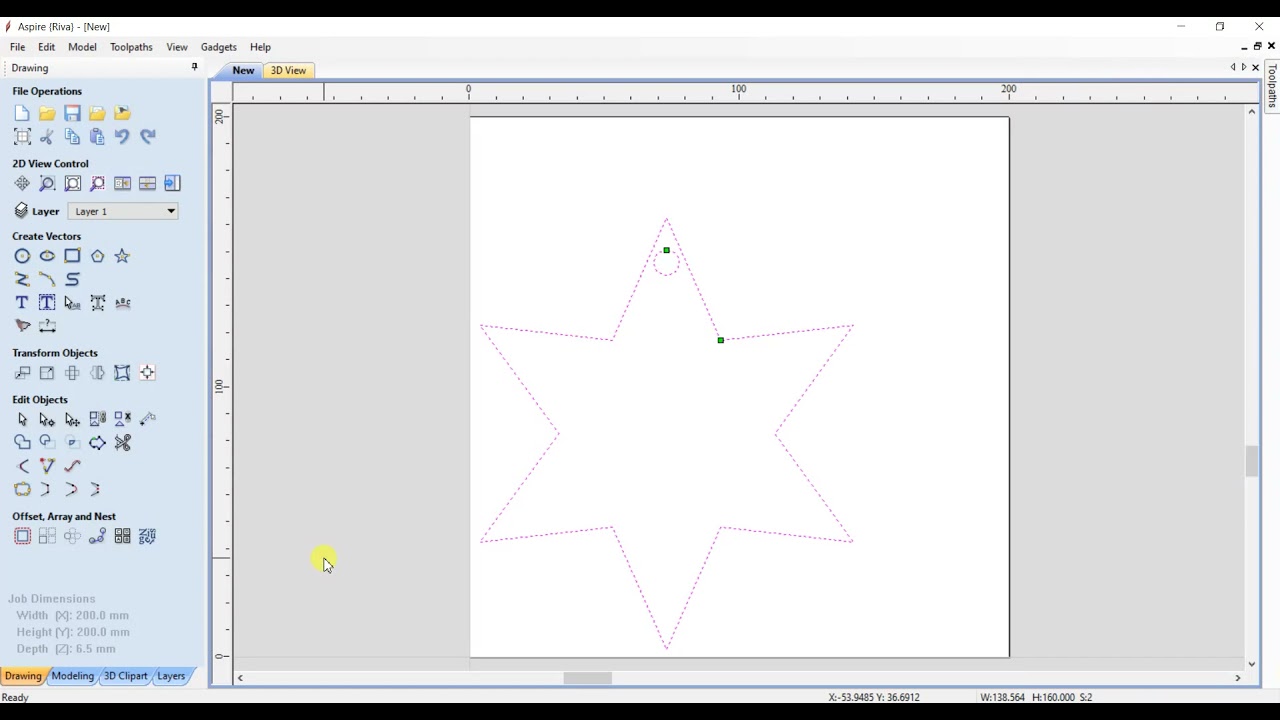Screen dimensions: 1280x720
Task: Click the Draw Star tool
Action: click(122, 256)
